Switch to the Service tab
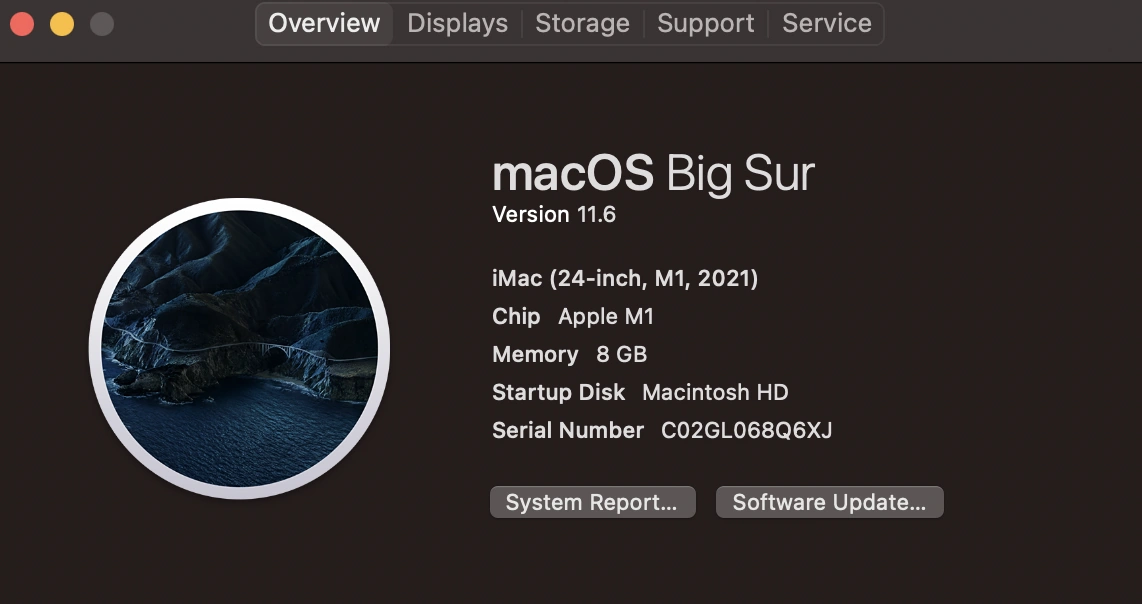1142x604 pixels. click(x=826, y=23)
